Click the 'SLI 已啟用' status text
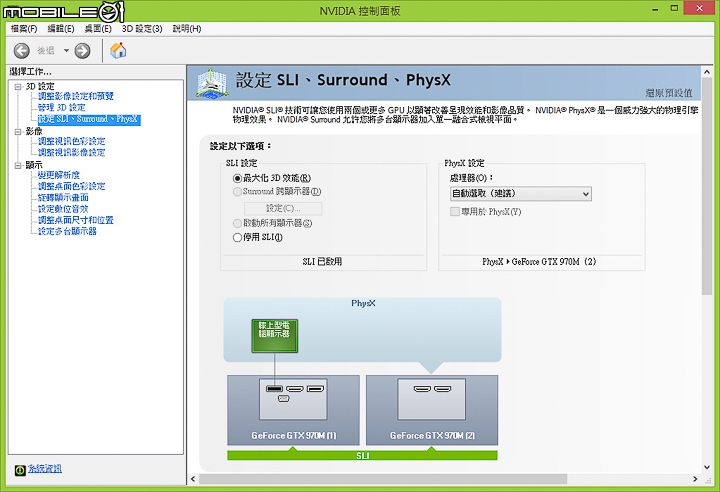The image size is (720, 492). 322,261
